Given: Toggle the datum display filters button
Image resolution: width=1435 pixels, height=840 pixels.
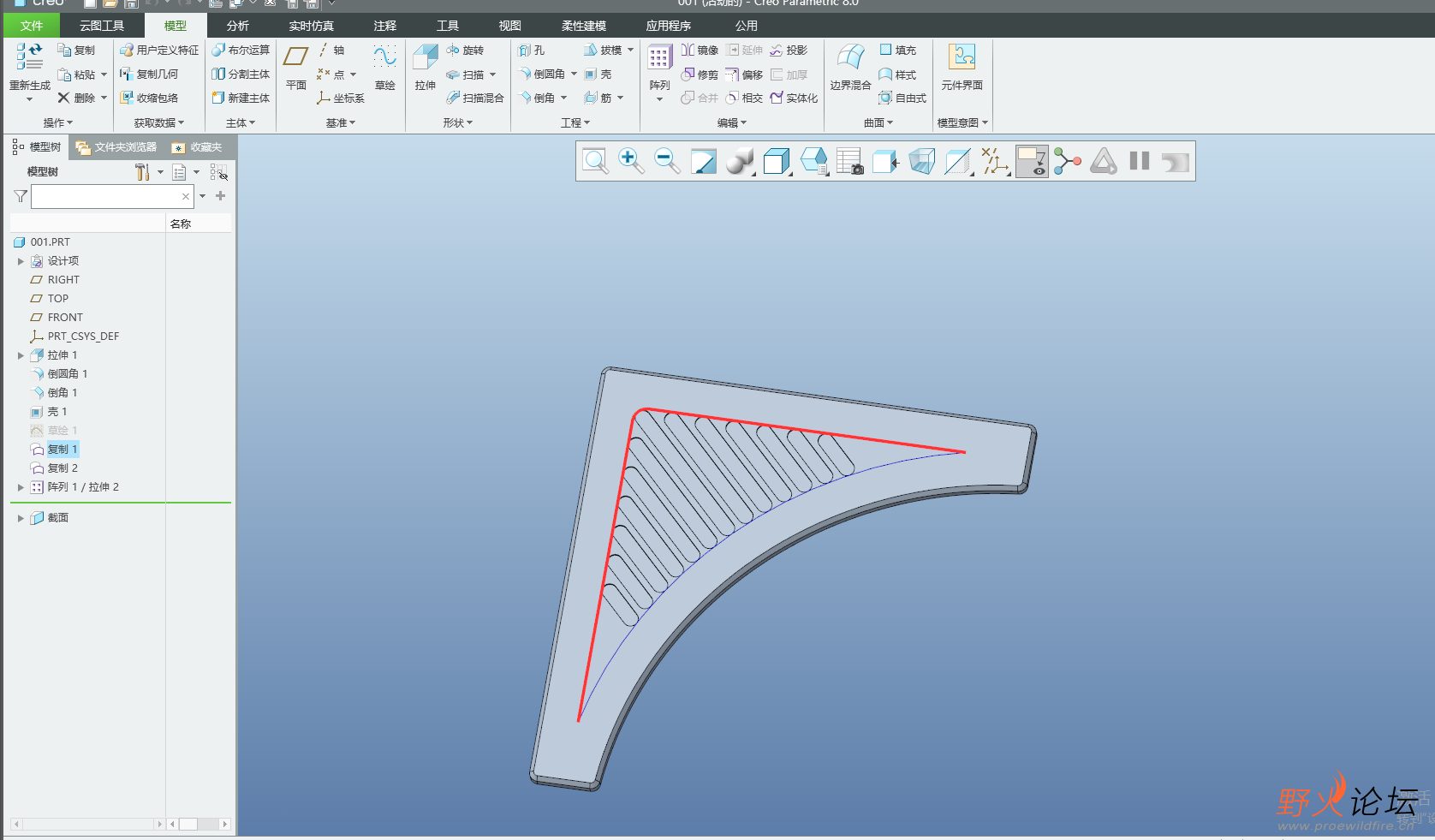Looking at the screenshot, I should [994, 161].
